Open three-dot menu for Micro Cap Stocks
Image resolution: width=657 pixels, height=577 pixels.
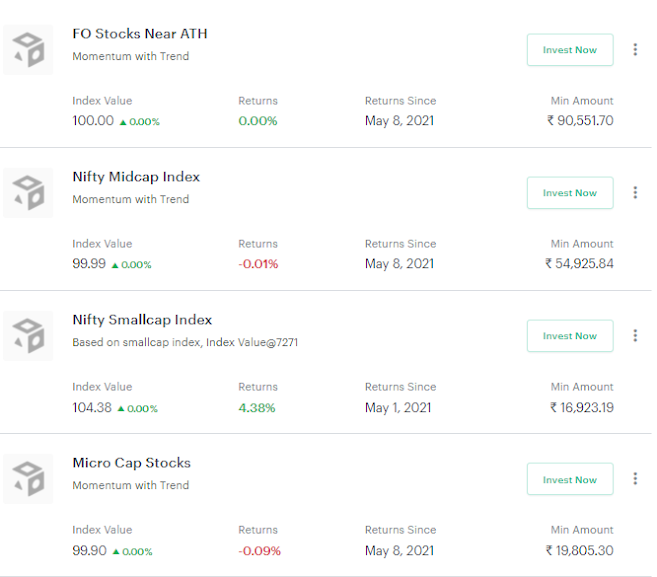(635, 479)
